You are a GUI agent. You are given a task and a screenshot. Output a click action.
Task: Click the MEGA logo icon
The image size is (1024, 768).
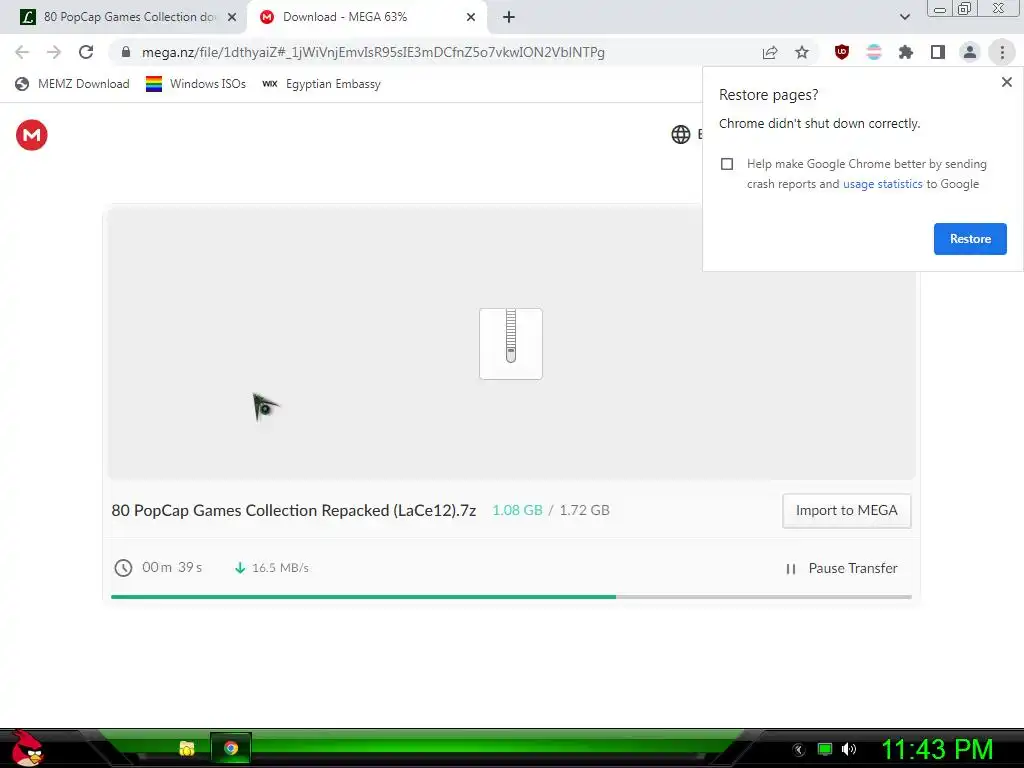tap(31, 135)
